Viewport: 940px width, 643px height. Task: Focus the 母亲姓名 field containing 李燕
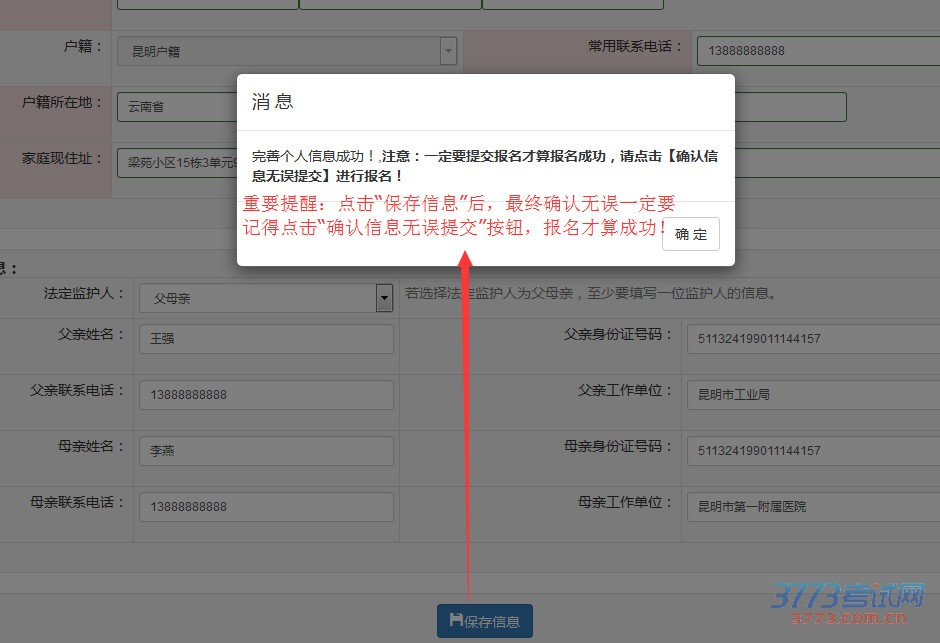[265, 451]
